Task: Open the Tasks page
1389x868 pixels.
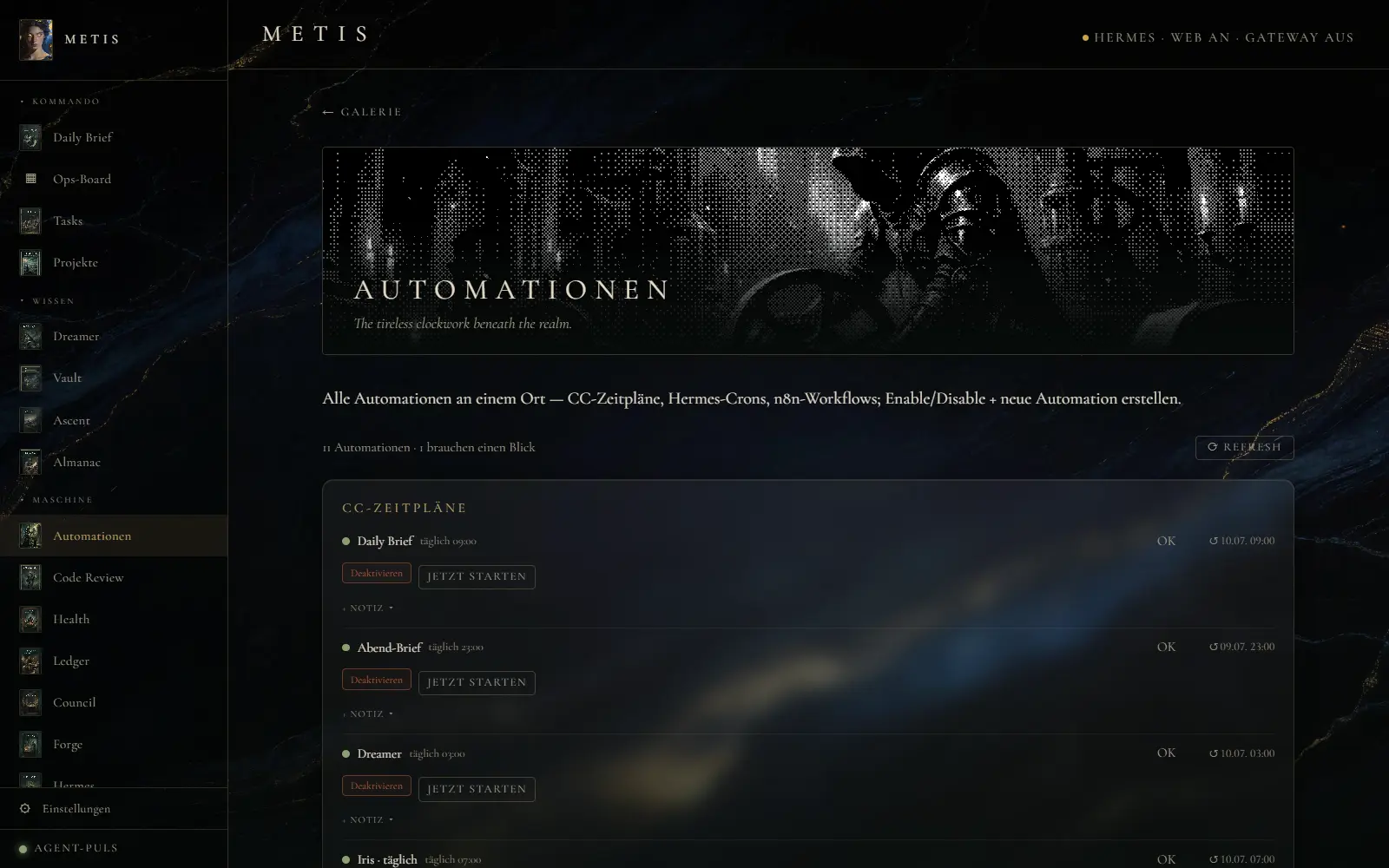Action: [114, 220]
